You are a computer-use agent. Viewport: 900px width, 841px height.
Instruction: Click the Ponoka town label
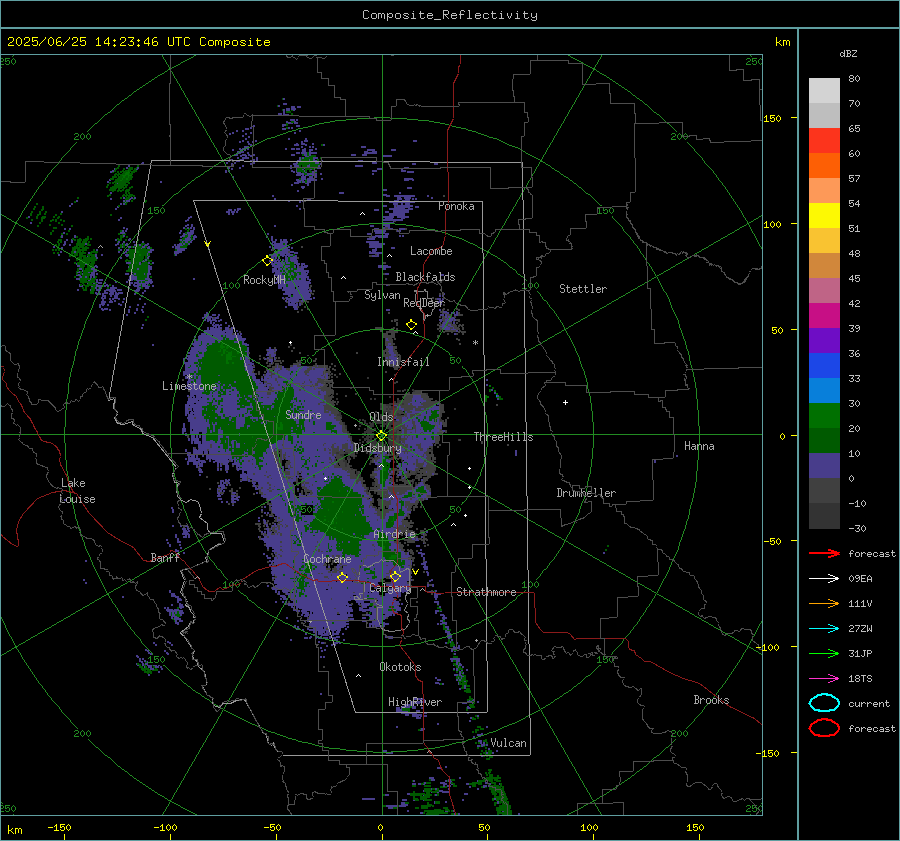point(456,206)
